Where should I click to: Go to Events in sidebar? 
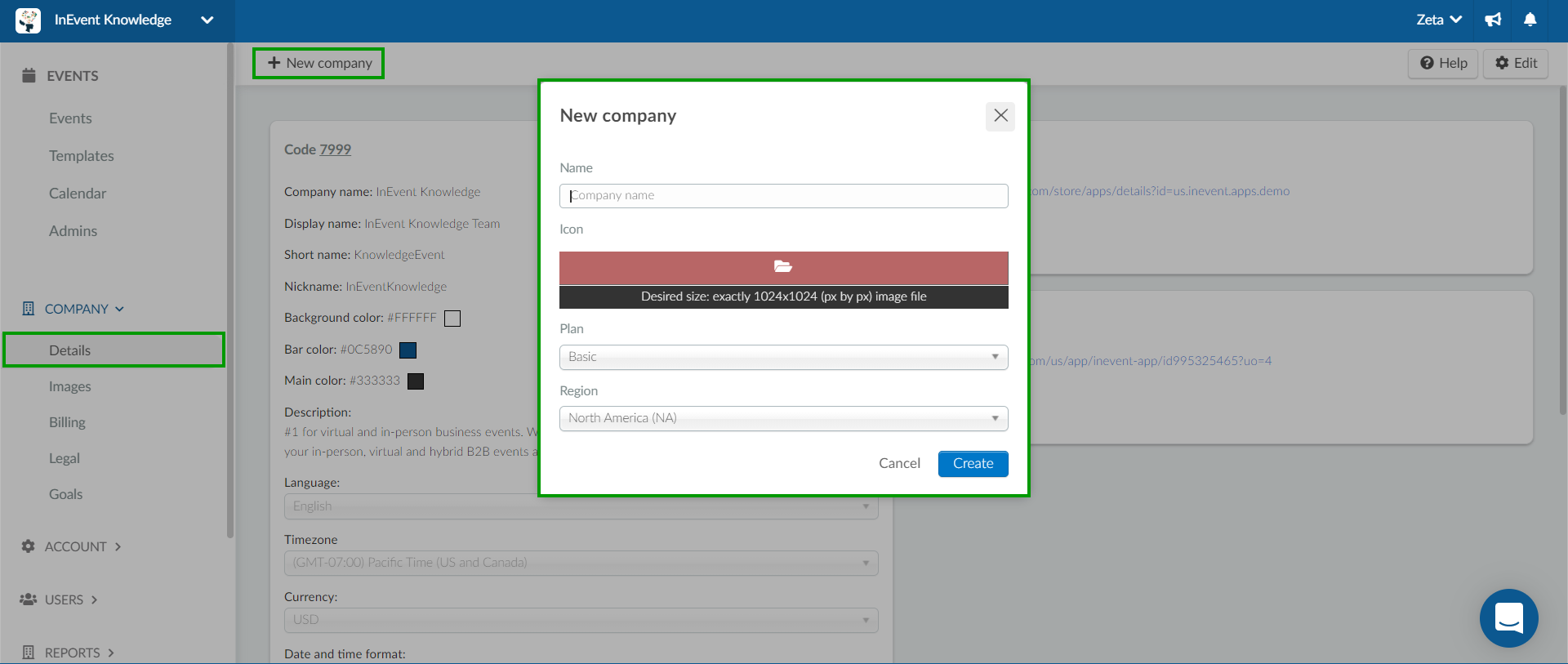(x=70, y=118)
